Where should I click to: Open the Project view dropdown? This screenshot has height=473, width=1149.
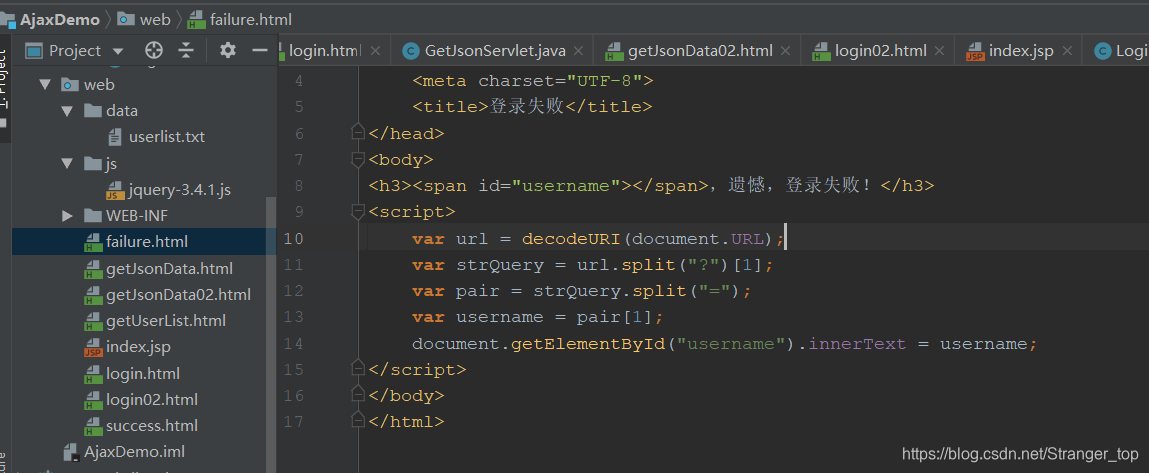pos(117,51)
